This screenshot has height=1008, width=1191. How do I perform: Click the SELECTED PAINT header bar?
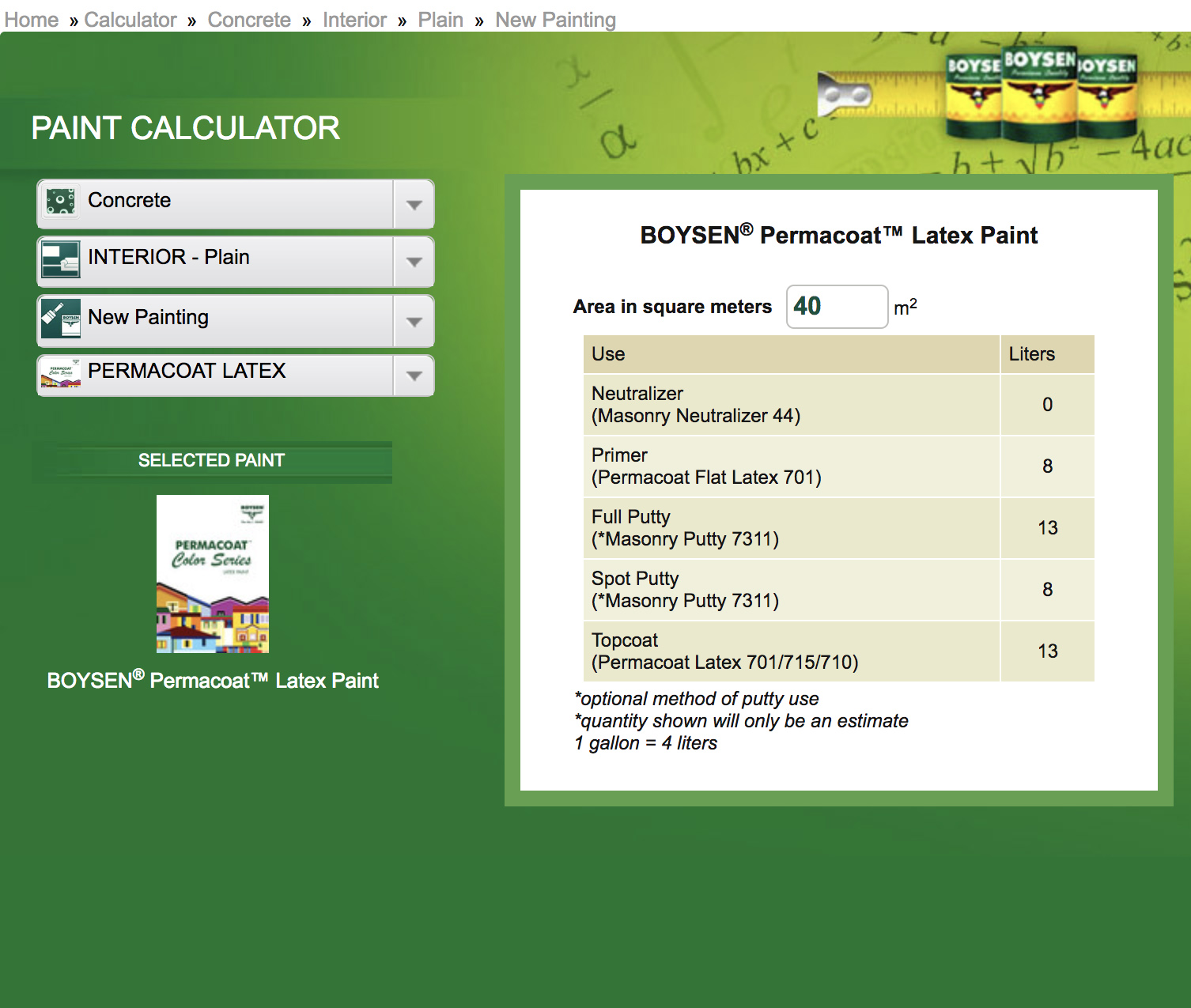click(212, 461)
